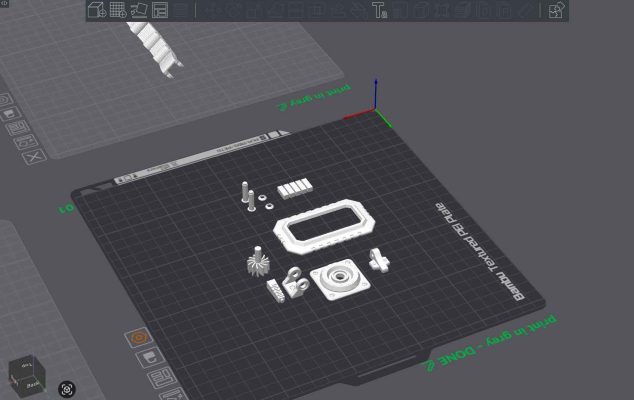Select the zigzag model on background plate
The image size is (634, 400).
coord(155,49)
